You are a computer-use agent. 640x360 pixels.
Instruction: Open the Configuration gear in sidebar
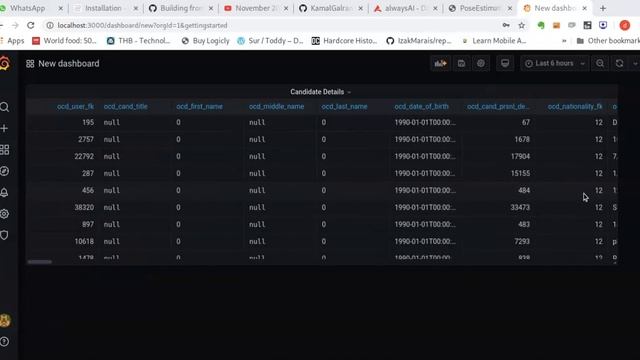coord(4,214)
